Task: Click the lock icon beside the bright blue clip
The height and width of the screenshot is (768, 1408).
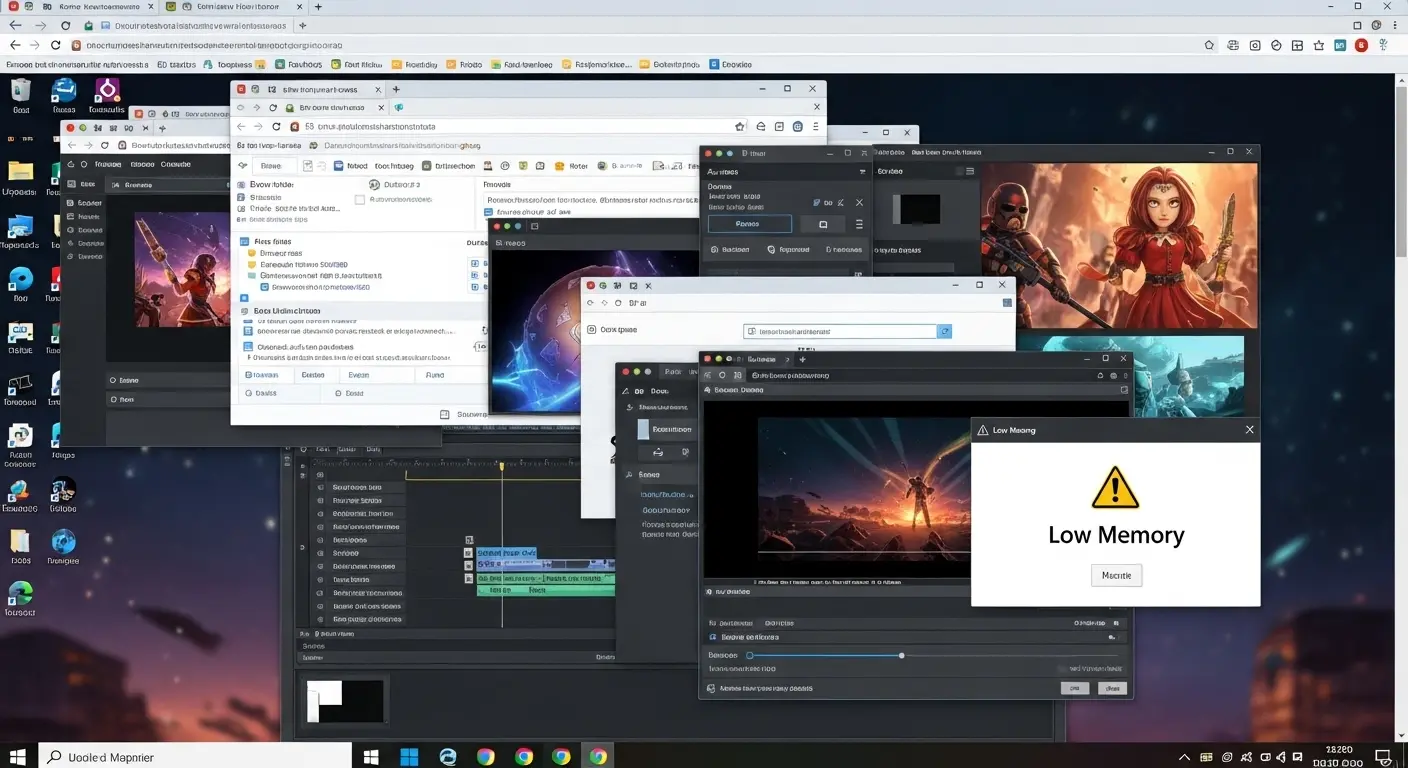Action: (468, 552)
